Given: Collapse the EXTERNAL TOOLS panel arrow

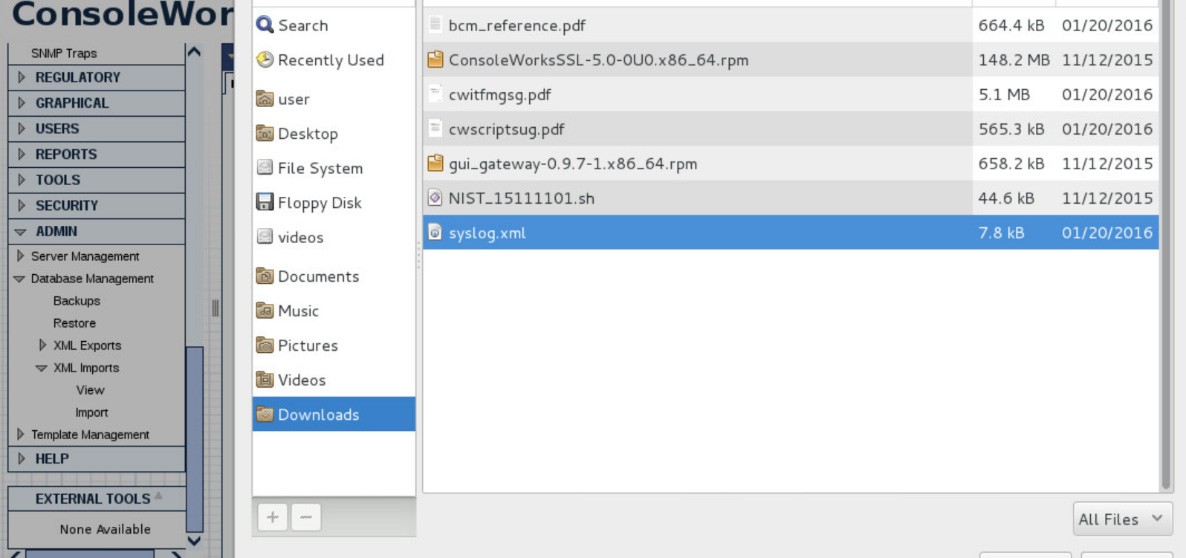Looking at the screenshot, I should pyautogui.click(x=158, y=496).
